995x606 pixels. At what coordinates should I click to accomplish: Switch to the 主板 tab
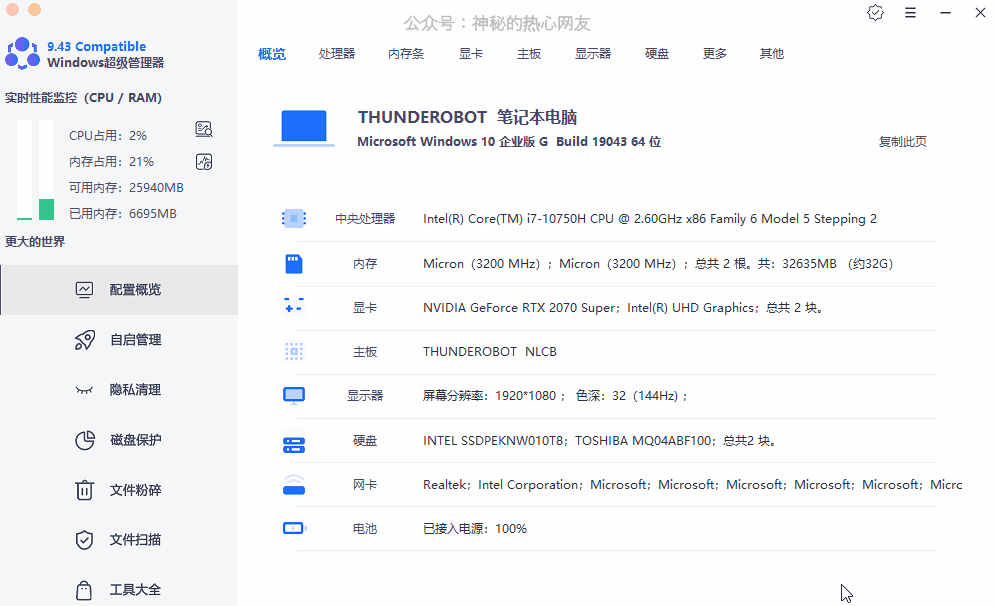(529, 54)
